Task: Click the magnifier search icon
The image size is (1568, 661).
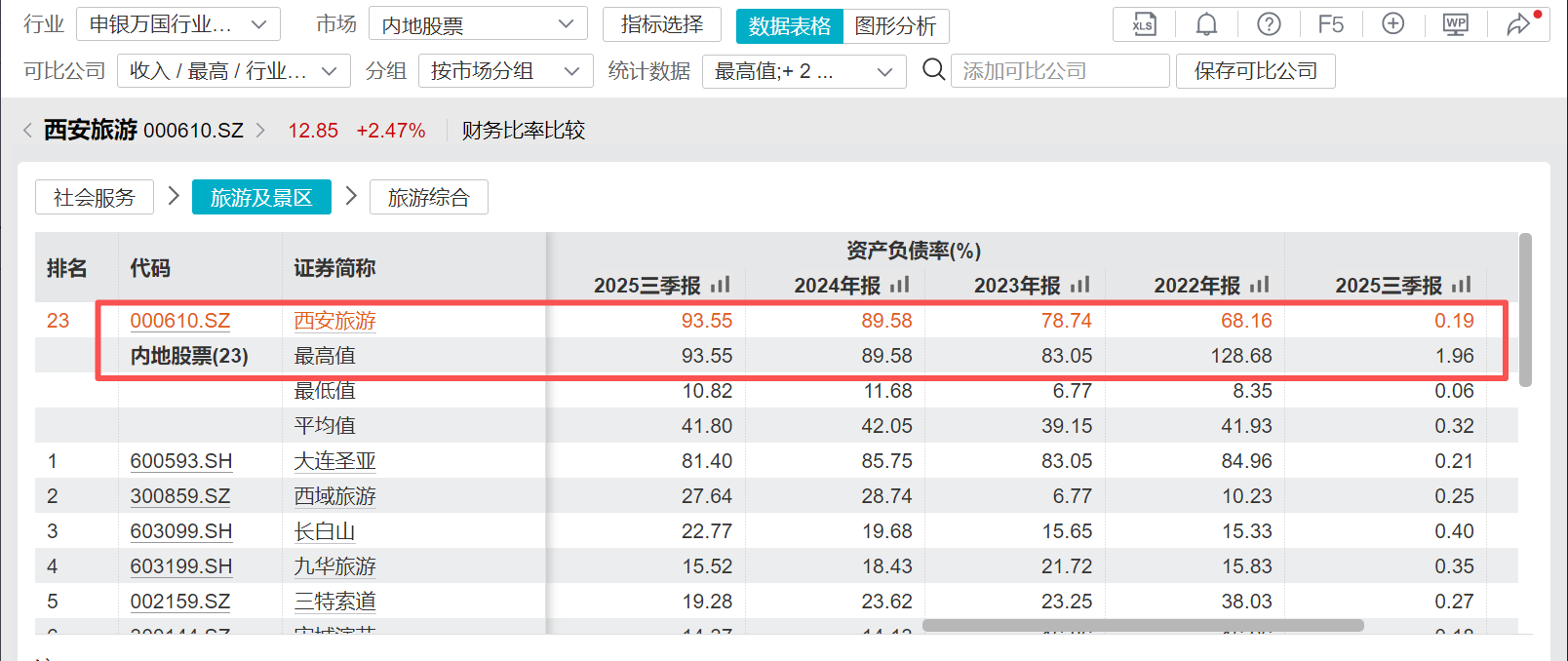Action: (x=933, y=70)
